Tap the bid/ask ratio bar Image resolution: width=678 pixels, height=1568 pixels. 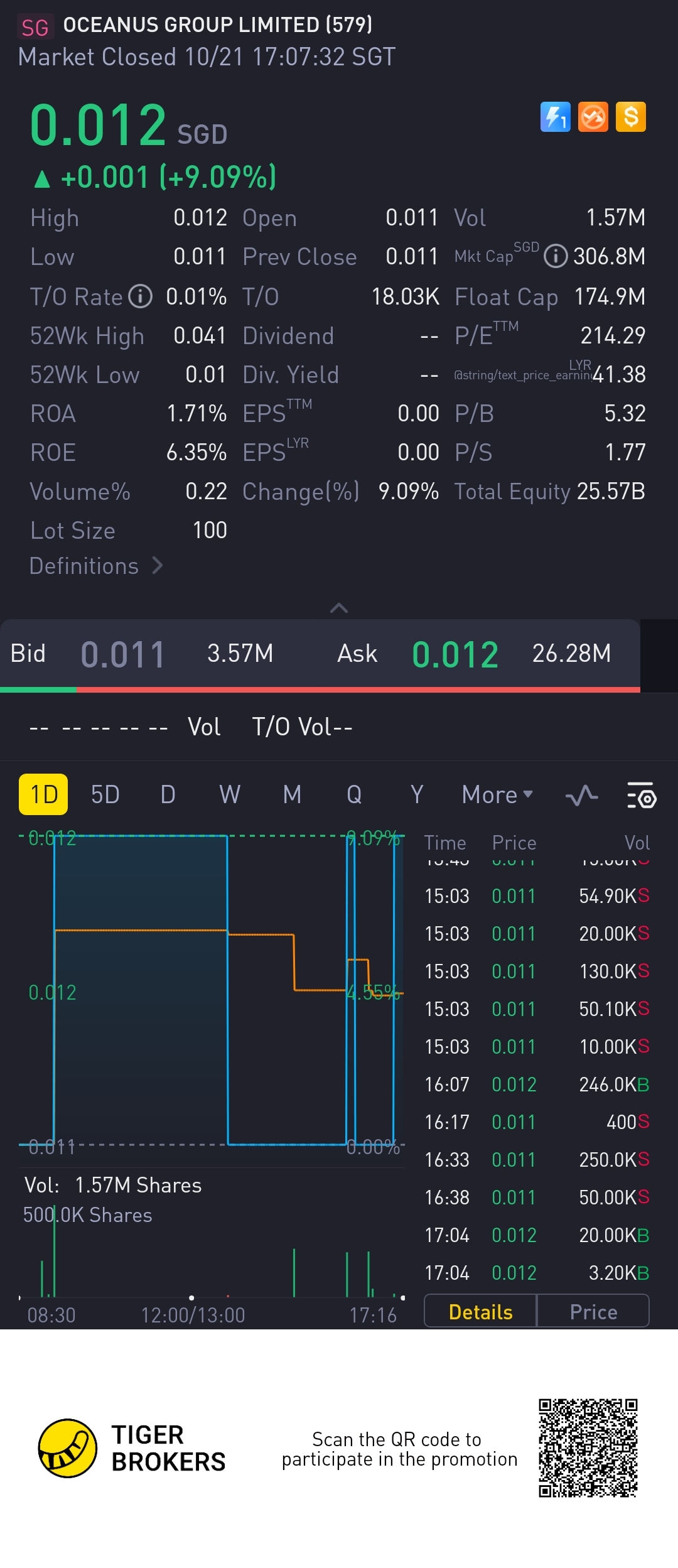click(x=320, y=689)
